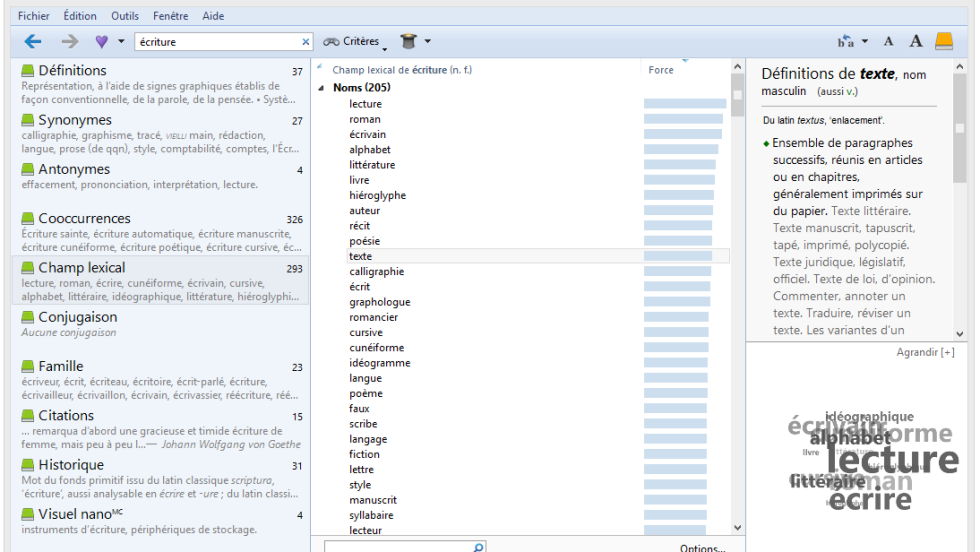The image size is (980, 552).
Task: Click the strength bar next to lecture
Action: [684, 104]
